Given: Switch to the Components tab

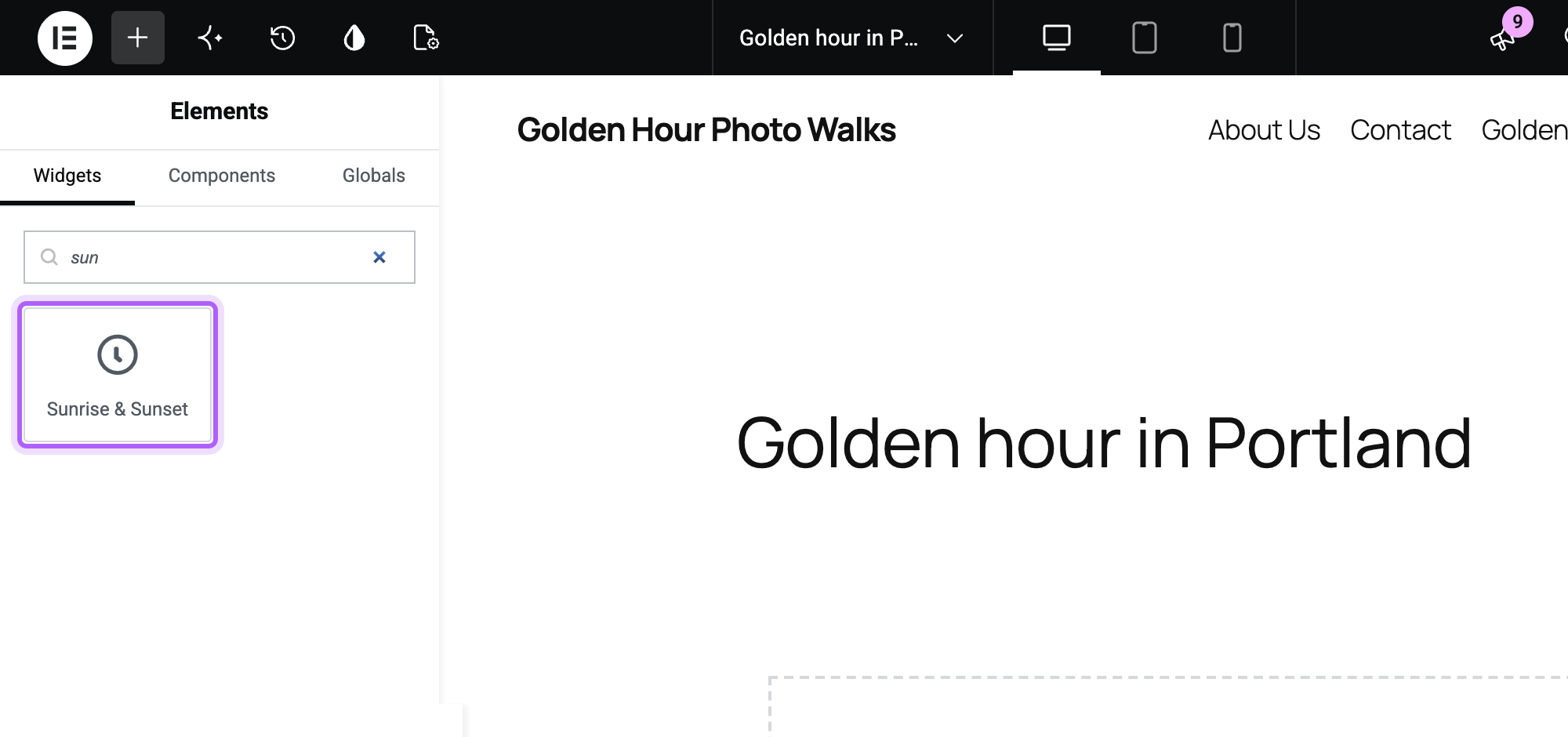Looking at the screenshot, I should pos(222,176).
